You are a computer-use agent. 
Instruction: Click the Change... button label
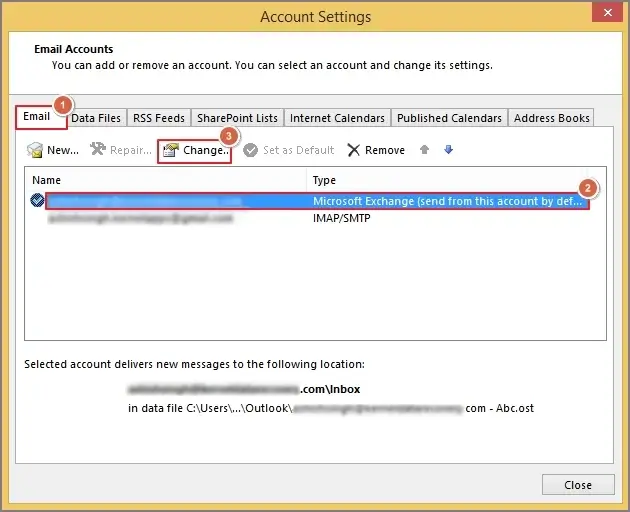(x=206, y=150)
